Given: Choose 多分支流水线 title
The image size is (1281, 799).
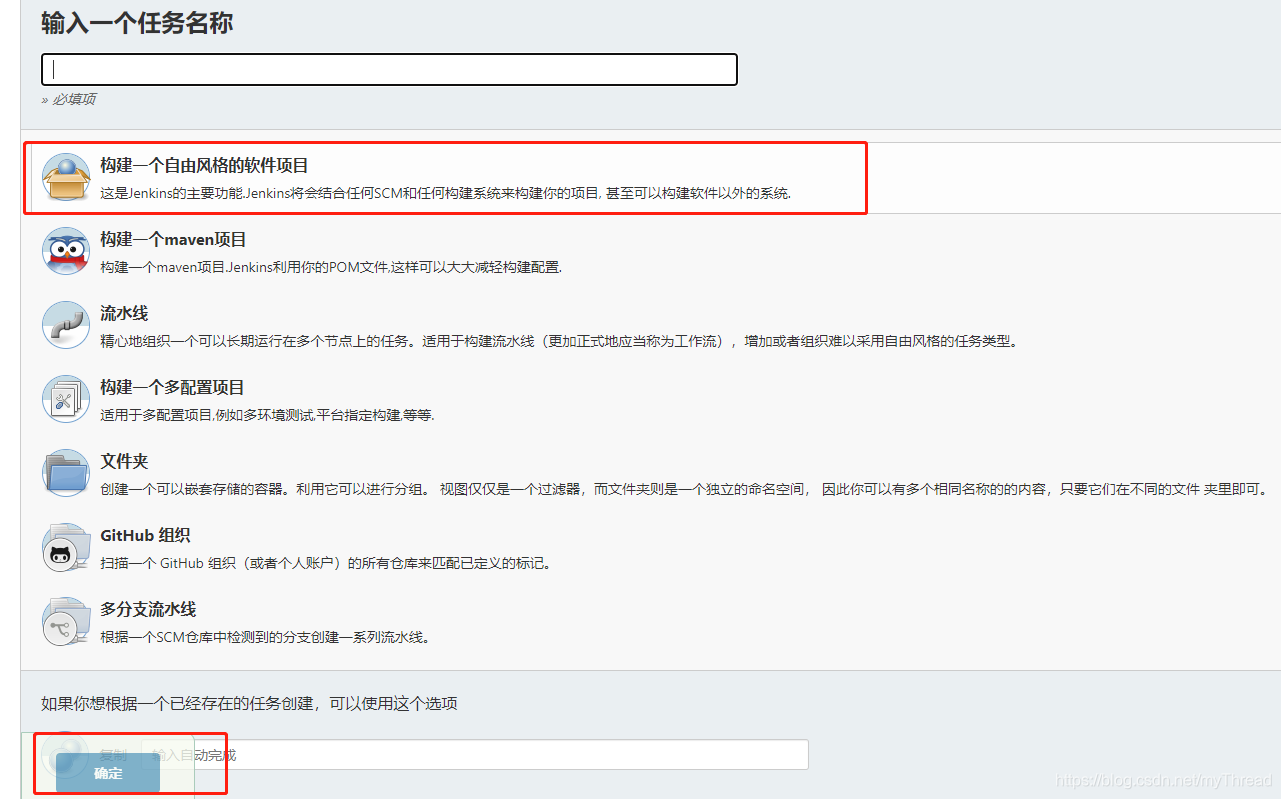Looking at the screenshot, I should pos(148,610).
